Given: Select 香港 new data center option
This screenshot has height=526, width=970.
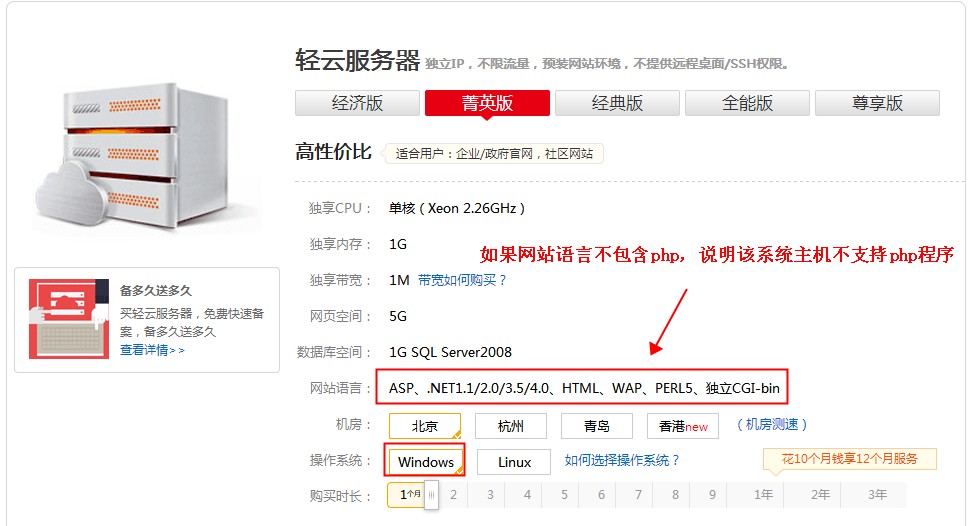Looking at the screenshot, I should tap(682, 426).
